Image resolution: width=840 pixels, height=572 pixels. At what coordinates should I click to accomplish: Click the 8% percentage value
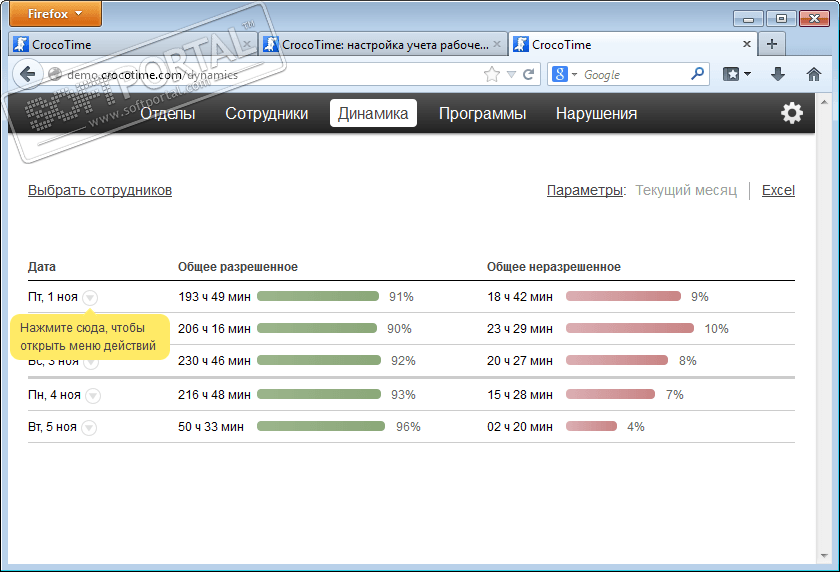pyautogui.click(x=688, y=361)
